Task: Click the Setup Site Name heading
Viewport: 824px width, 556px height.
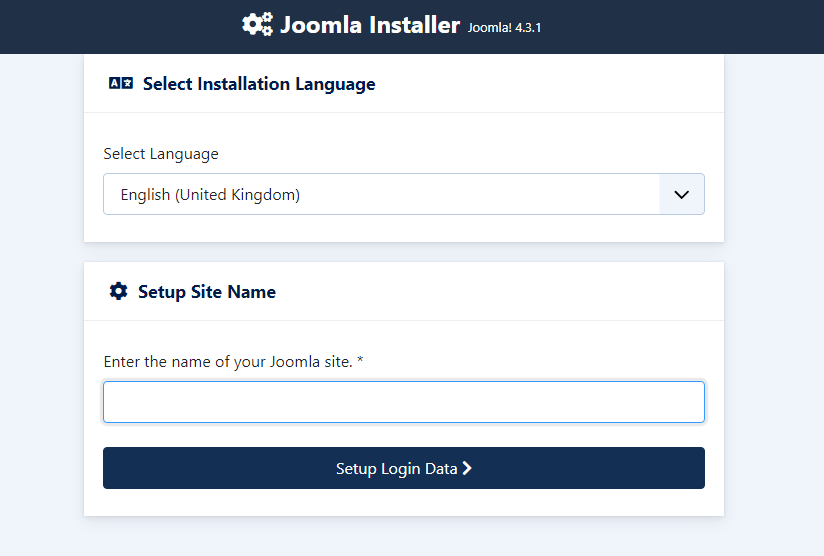Action: pyautogui.click(x=207, y=292)
